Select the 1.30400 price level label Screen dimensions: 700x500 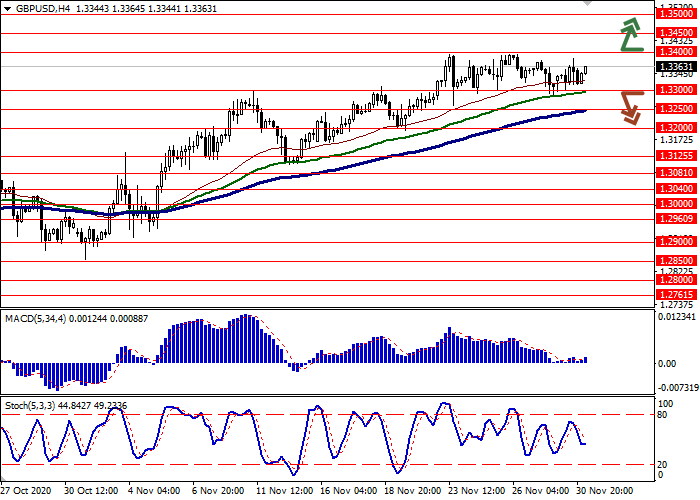[677, 189]
